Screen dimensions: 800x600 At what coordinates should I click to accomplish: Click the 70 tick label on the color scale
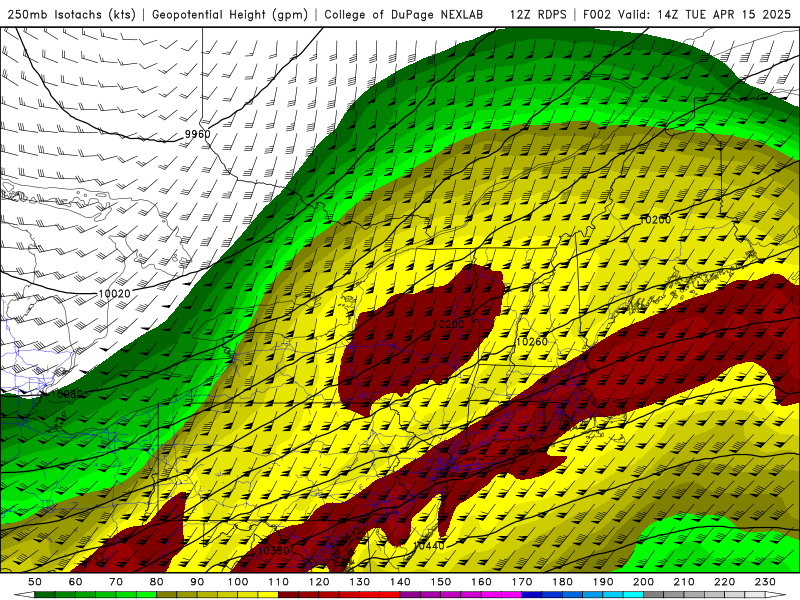[116, 582]
